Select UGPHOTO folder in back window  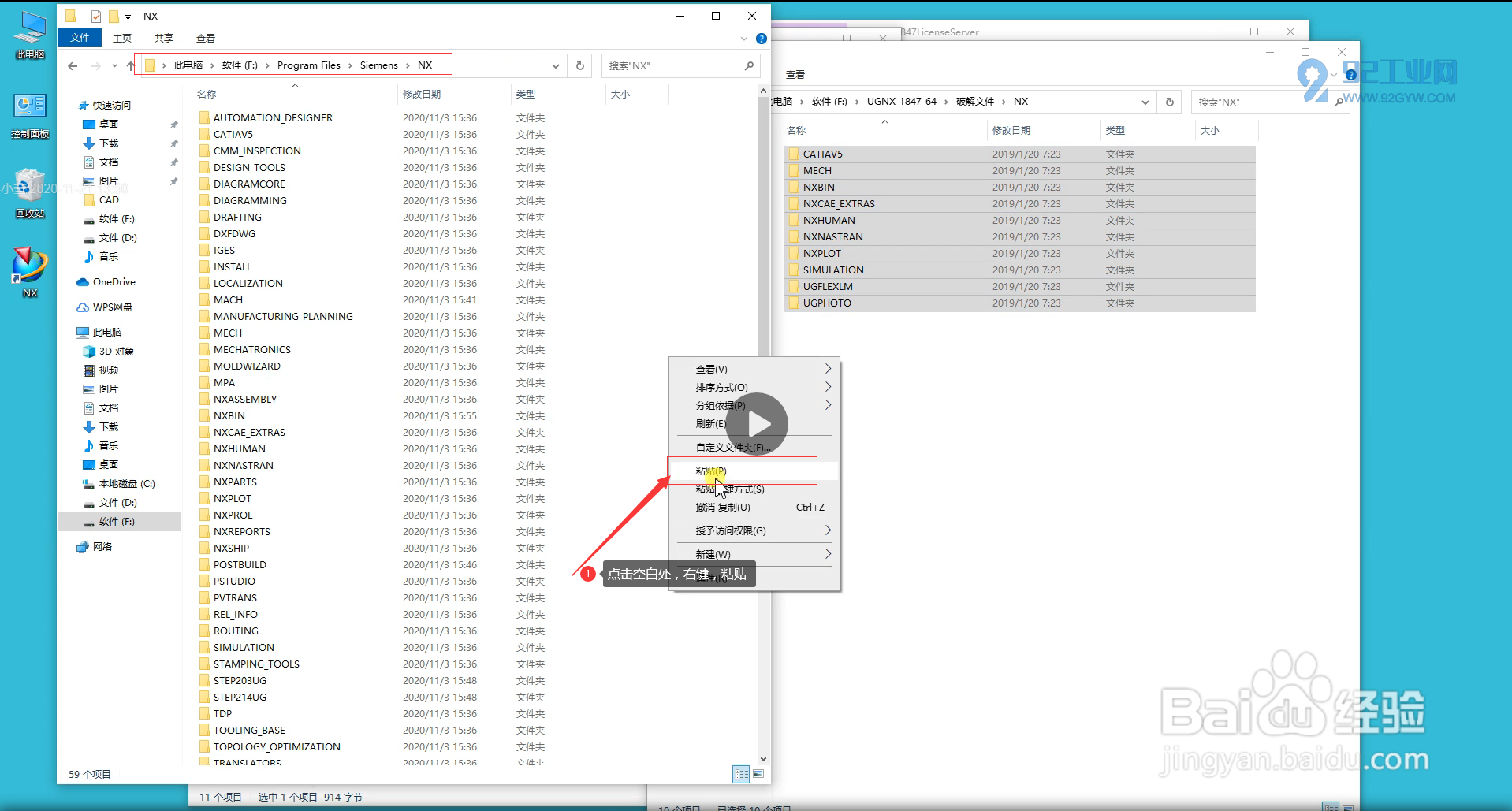(x=1020, y=303)
